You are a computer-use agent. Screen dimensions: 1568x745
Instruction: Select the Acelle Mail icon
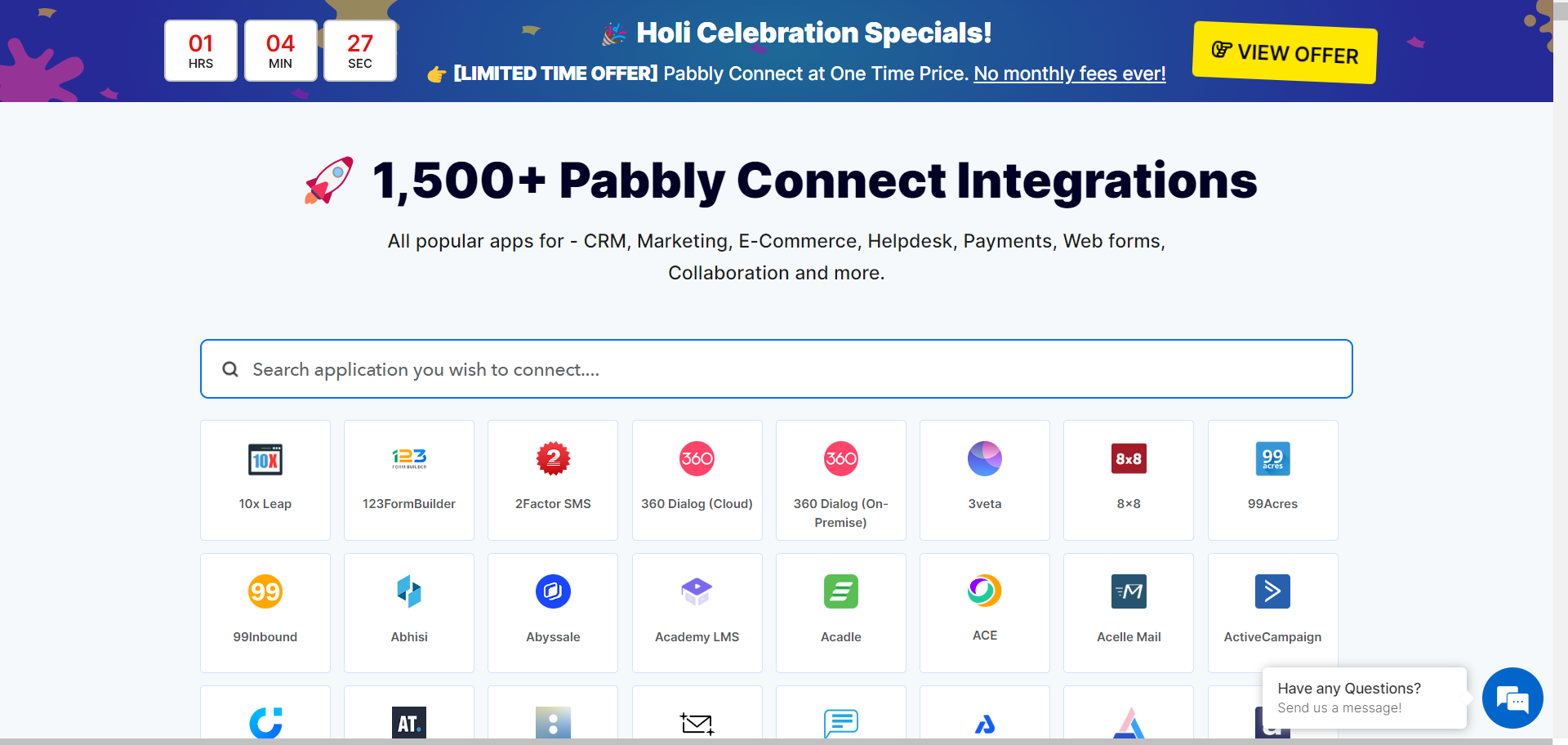point(1129,591)
